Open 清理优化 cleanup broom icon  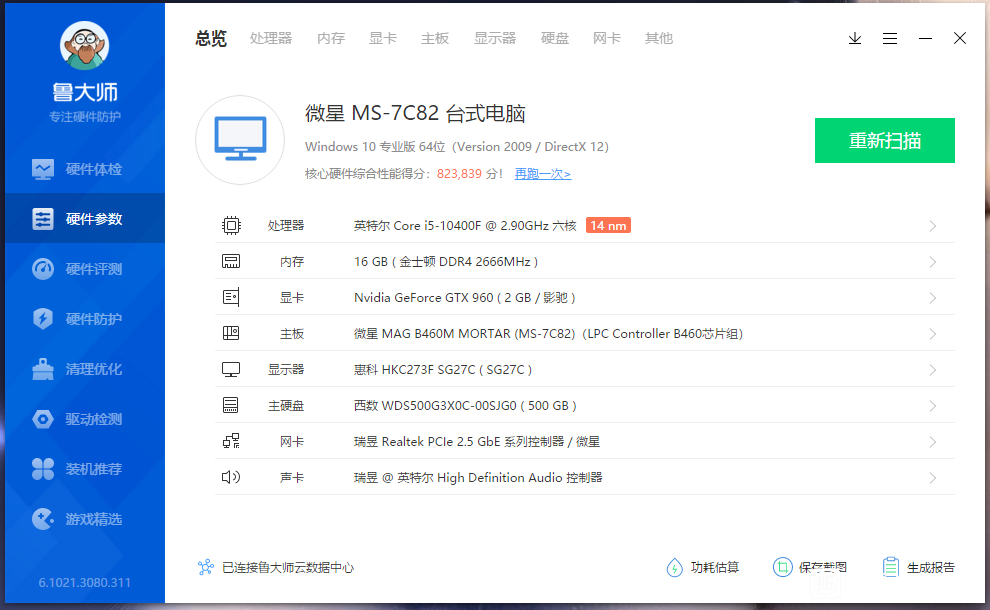(43, 369)
